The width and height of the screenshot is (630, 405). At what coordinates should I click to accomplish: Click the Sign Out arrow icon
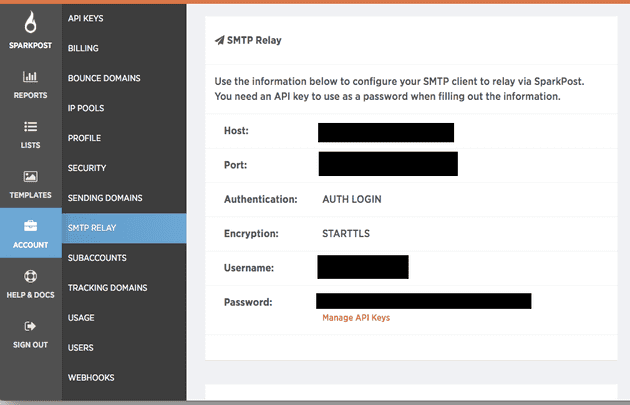point(30,326)
